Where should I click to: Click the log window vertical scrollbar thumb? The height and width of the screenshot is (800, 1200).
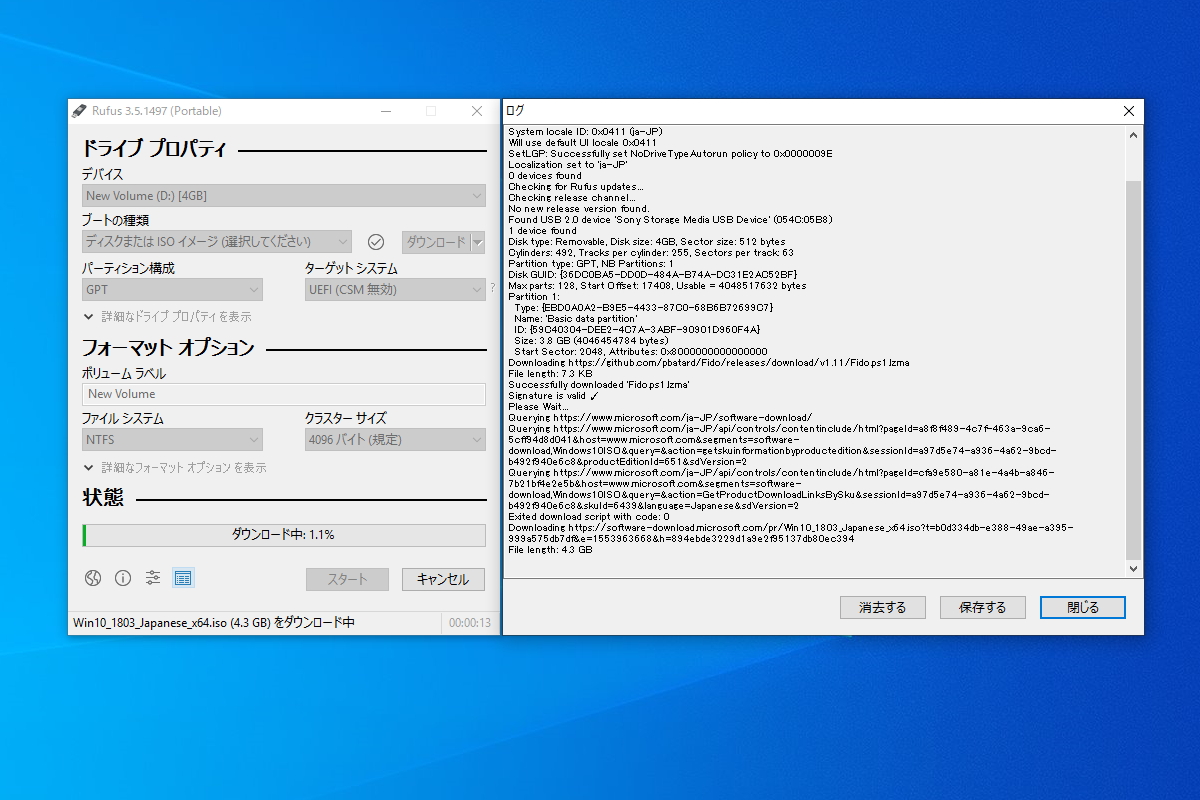1133,370
